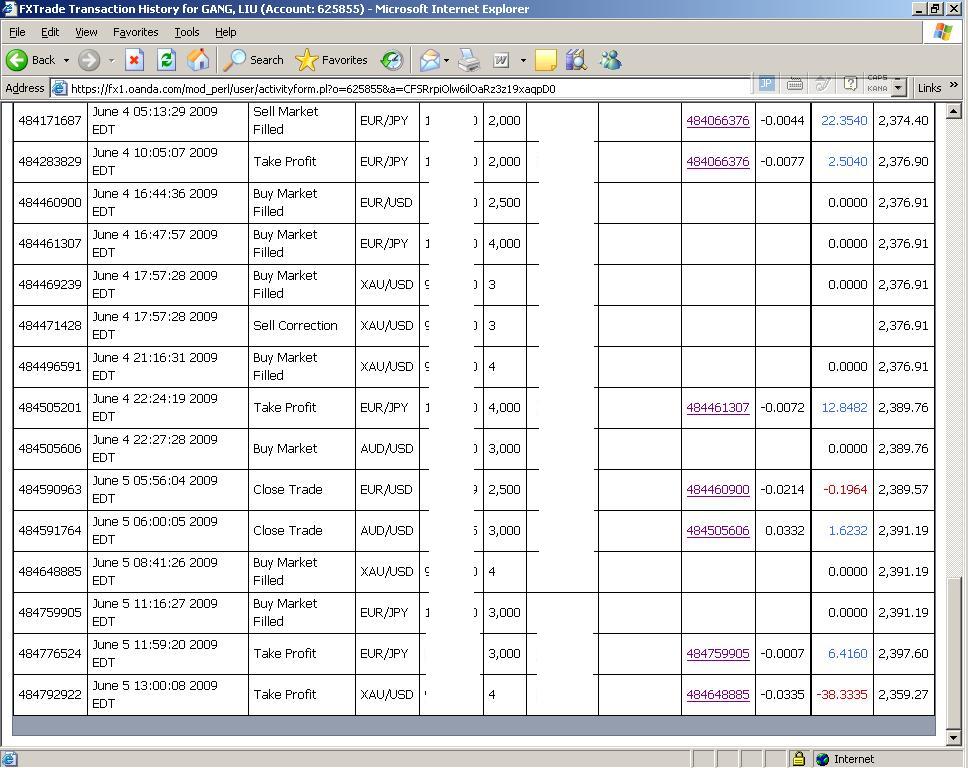The image size is (968, 768).
Task: Select units 2,500 in row 484460900
Action: click(x=504, y=202)
